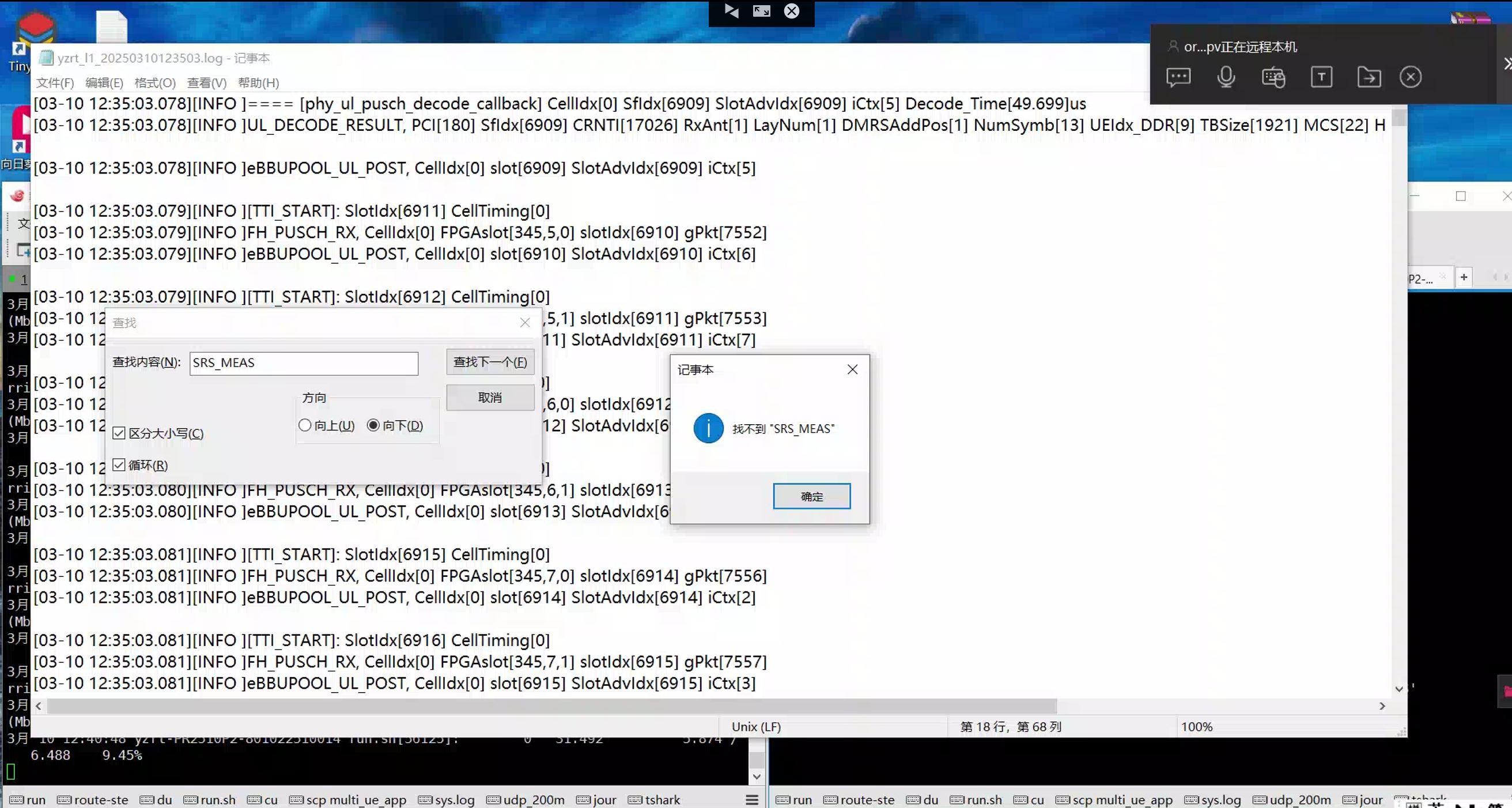Click the Notepad horizontal scrollbar left arrow
This screenshot has height=808, width=1512.
click(39, 706)
